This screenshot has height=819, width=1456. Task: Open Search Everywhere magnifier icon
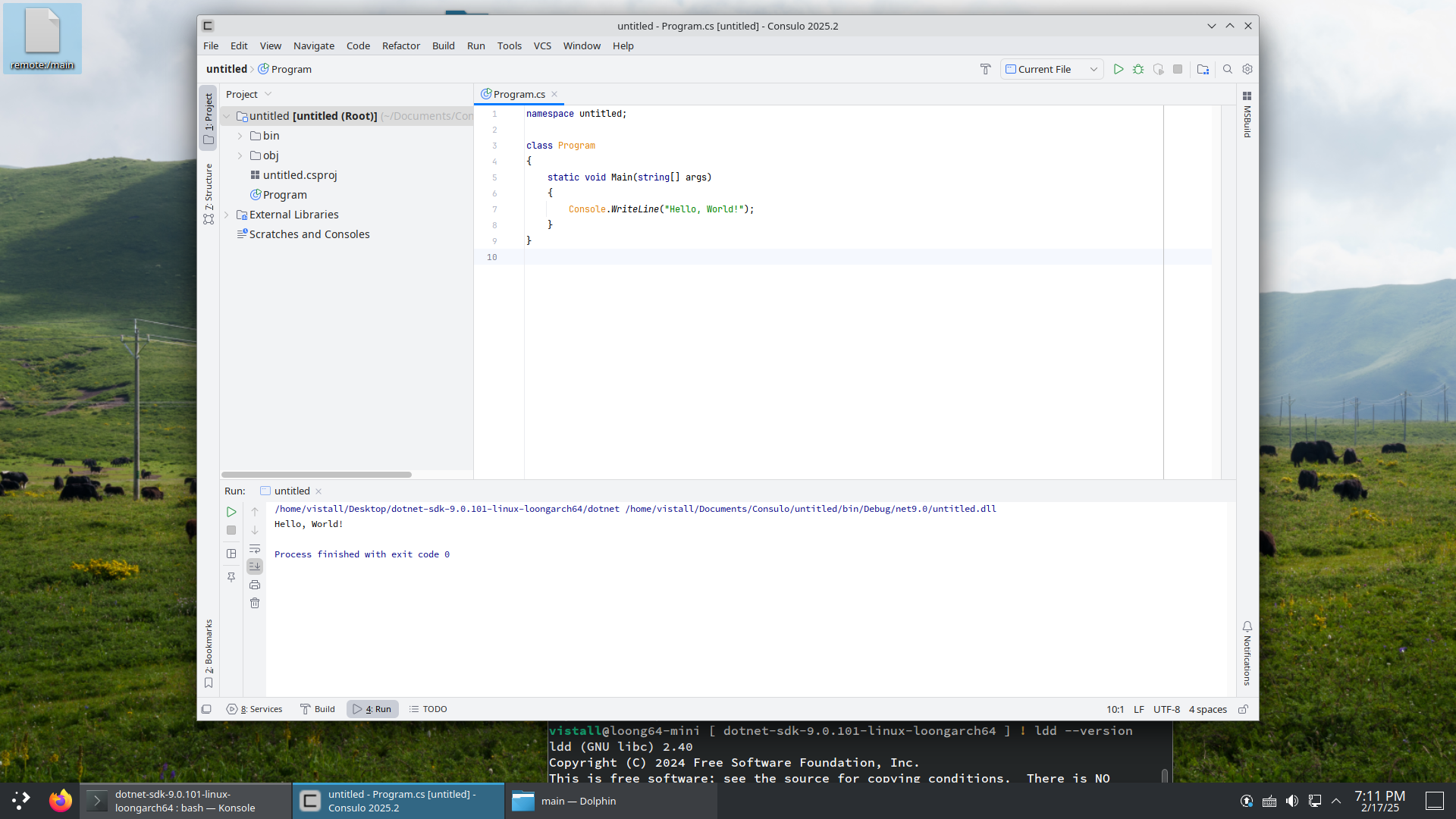click(1228, 69)
